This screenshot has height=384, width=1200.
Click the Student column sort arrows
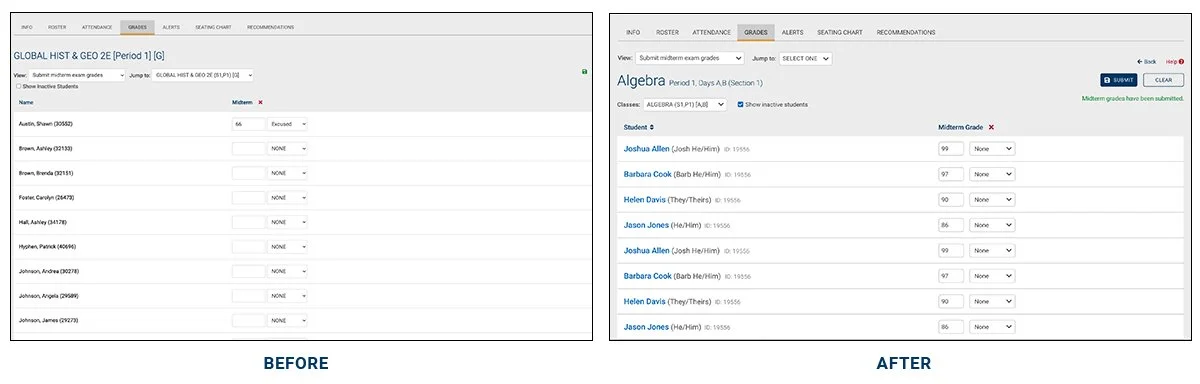tap(652, 127)
